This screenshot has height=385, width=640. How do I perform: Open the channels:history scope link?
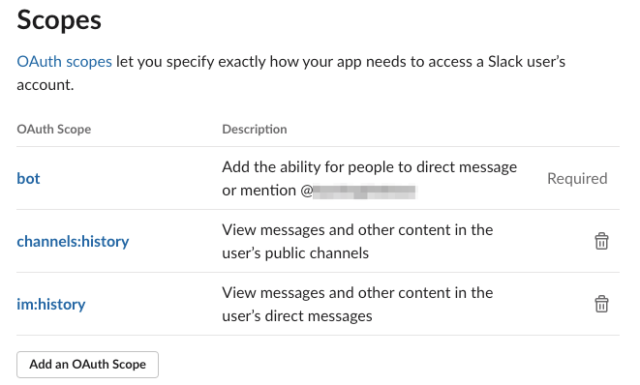[73, 241]
